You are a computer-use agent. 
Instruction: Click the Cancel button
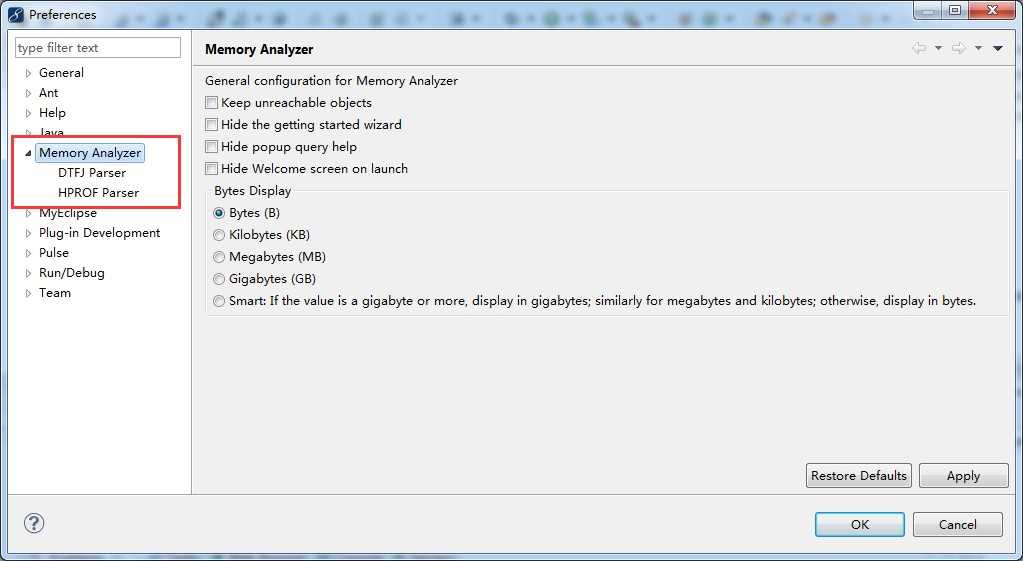(958, 524)
